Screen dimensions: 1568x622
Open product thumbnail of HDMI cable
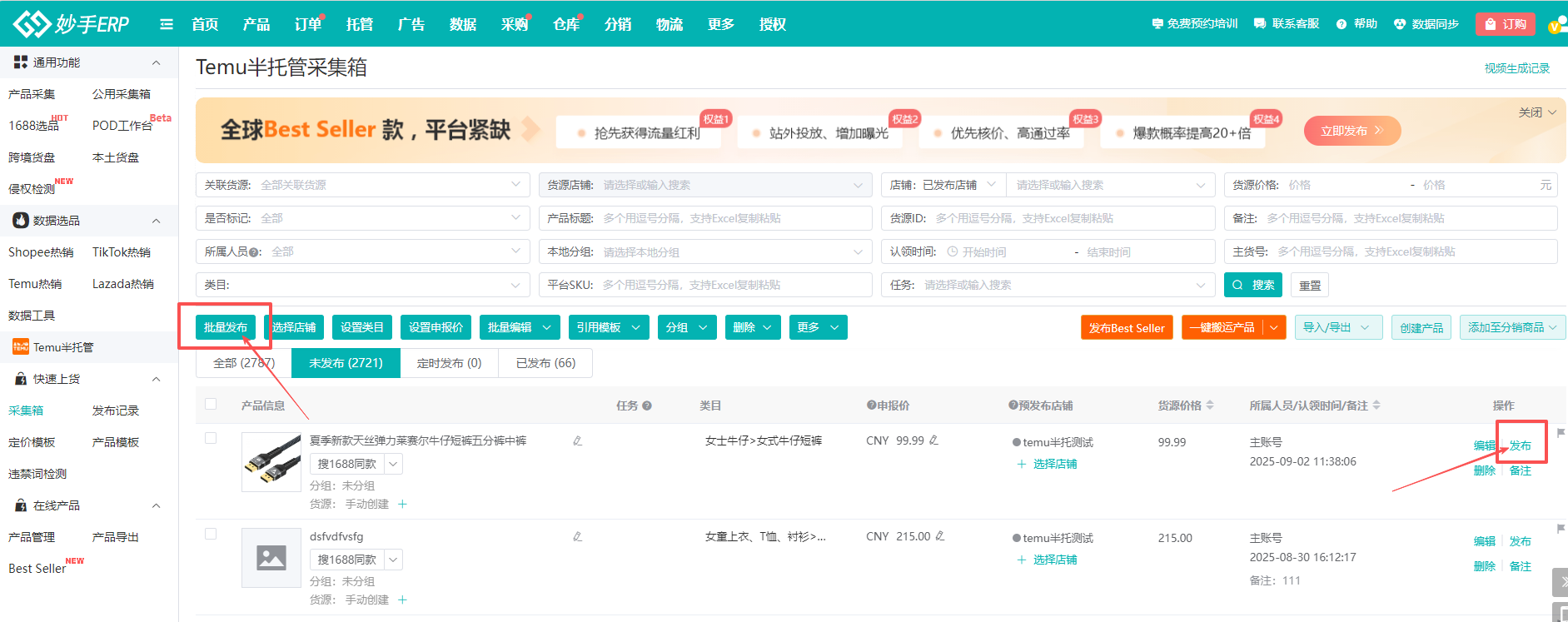[x=271, y=462]
